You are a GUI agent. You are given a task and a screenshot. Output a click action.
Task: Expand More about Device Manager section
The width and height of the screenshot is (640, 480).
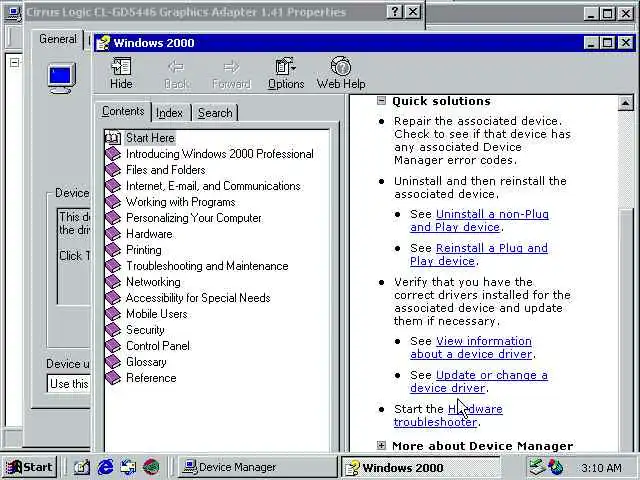pyautogui.click(x=381, y=445)
